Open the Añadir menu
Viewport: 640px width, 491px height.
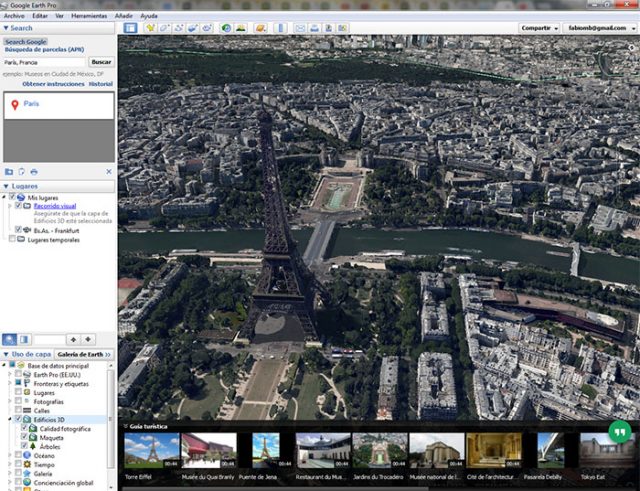point(124,16)
